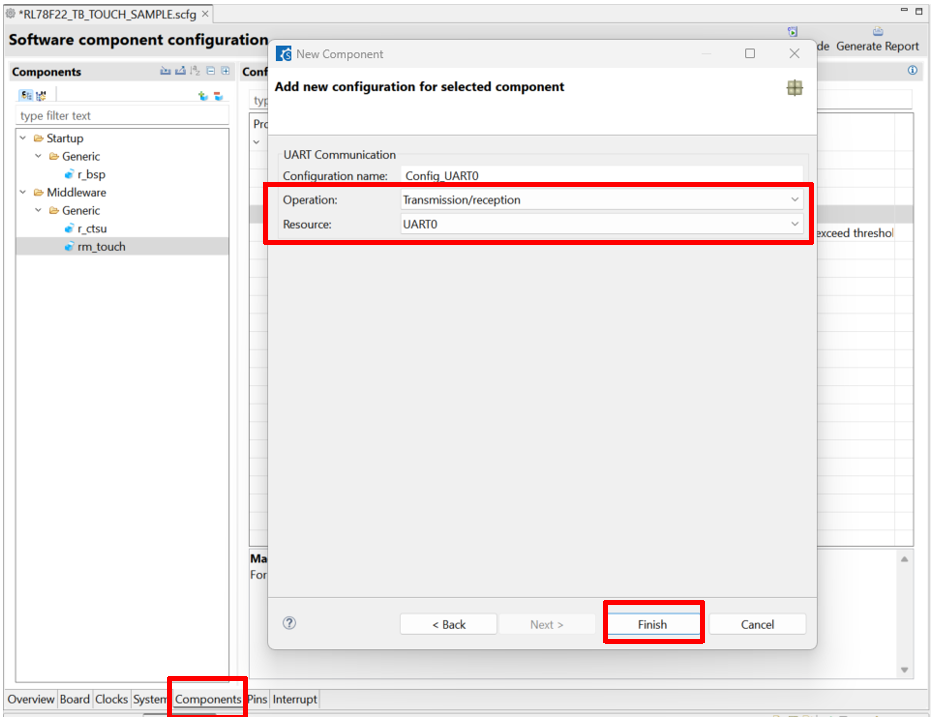The height and width of the screenshot is (717, 936).
Task: Switch to the Pins tab
Action: (257, 699)
